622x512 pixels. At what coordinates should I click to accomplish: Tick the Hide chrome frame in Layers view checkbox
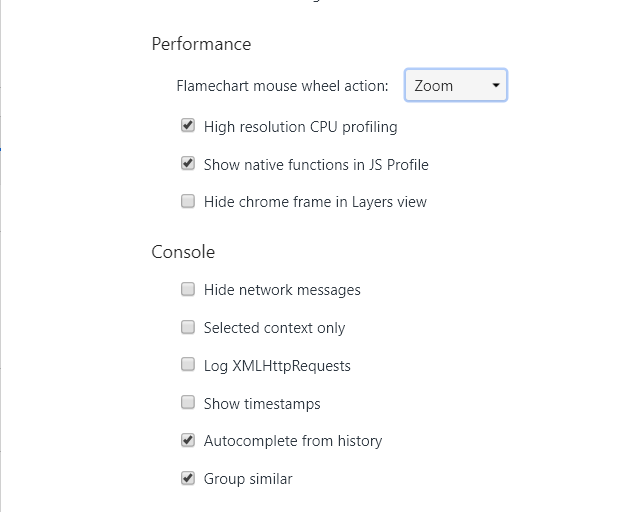coord(188,201)
